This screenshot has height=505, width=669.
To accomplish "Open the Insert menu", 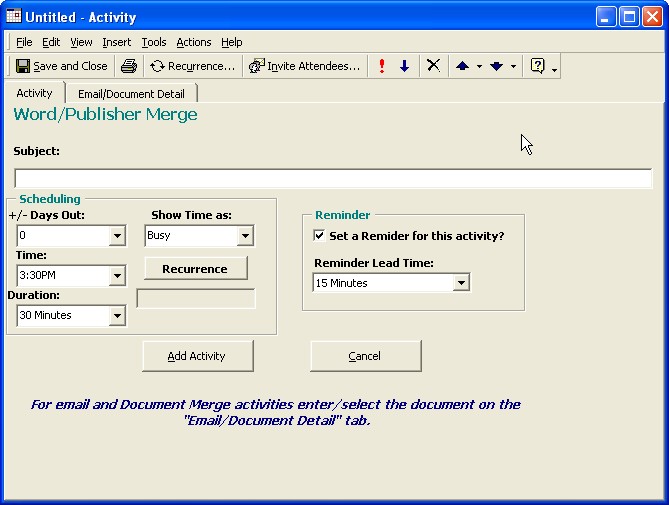I will pos(116,42).
